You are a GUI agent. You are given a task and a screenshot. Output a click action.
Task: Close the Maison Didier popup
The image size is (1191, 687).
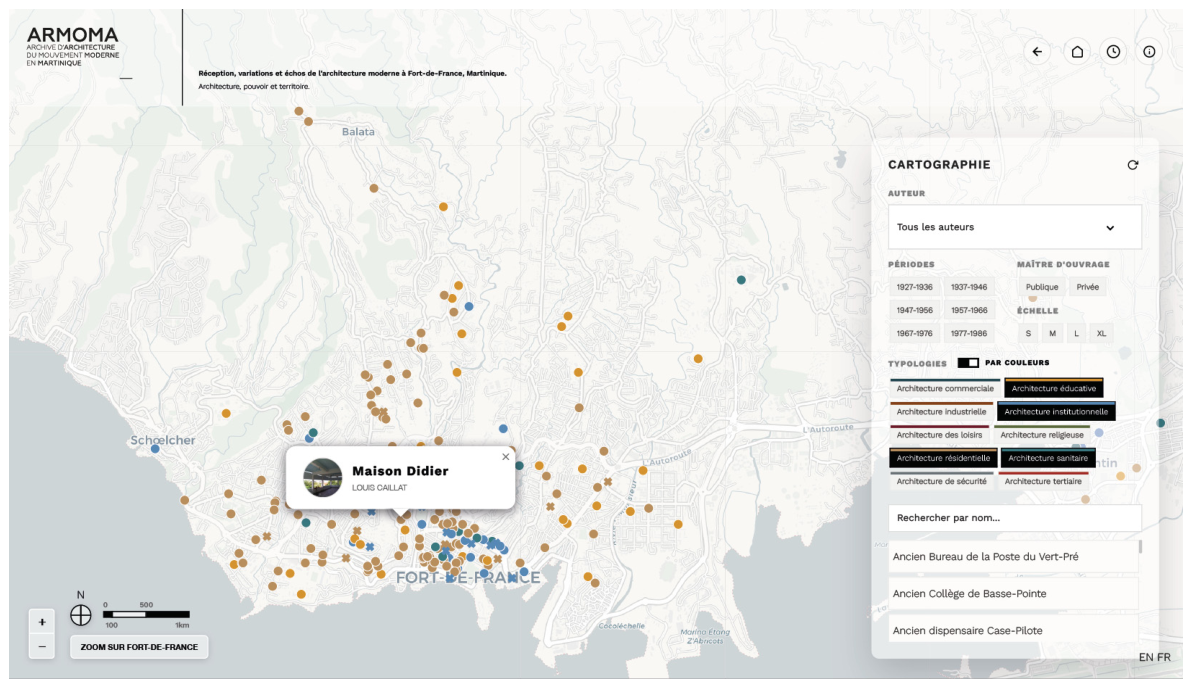pos(506,457)
